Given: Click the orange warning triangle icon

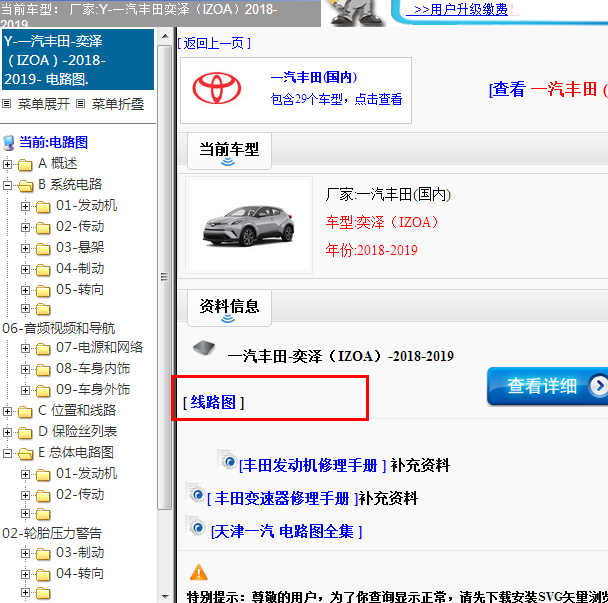Looking at the screenshot, I should point(199,572).
